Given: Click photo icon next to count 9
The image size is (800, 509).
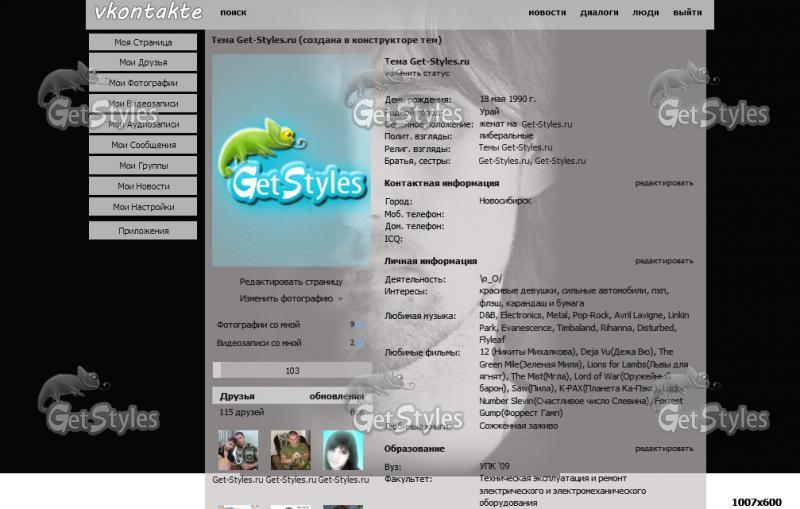Looking at the screenshot, I should [x=360, y=325].
